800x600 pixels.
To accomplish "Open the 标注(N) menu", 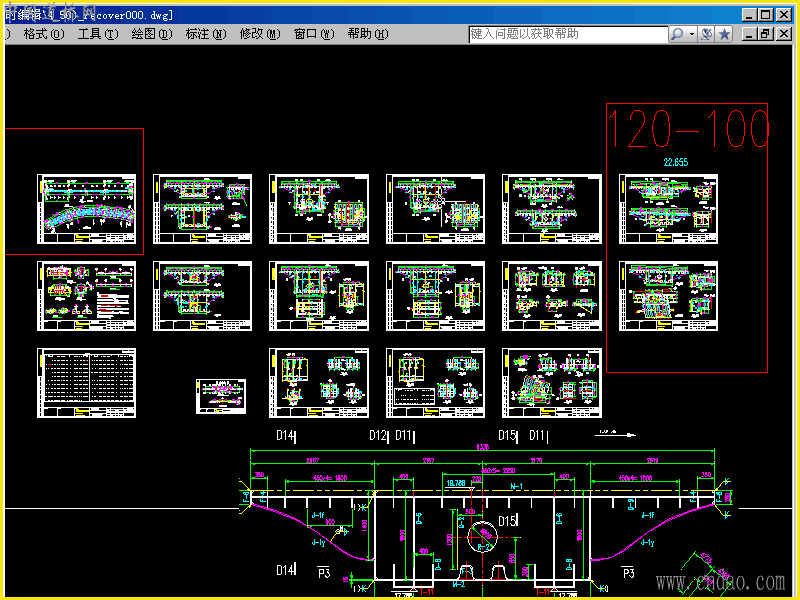I will [x=206, y=34].
